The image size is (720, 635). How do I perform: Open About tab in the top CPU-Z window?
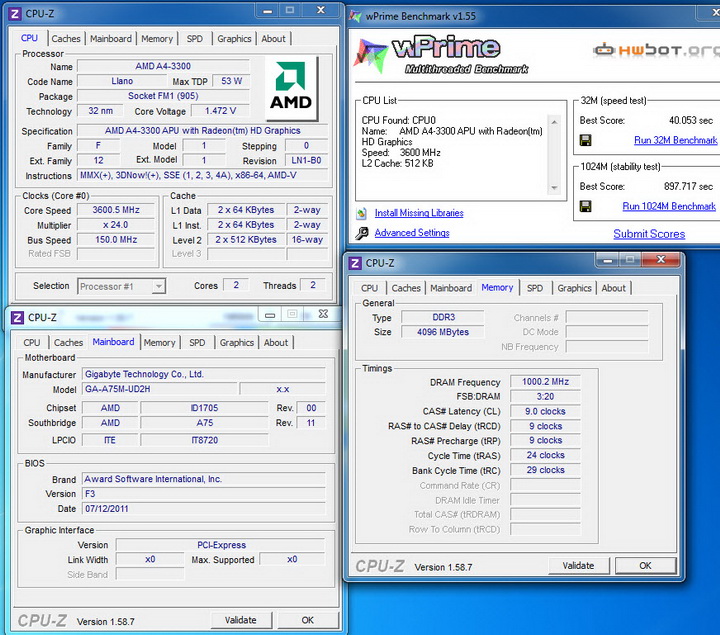click(274, 39)
